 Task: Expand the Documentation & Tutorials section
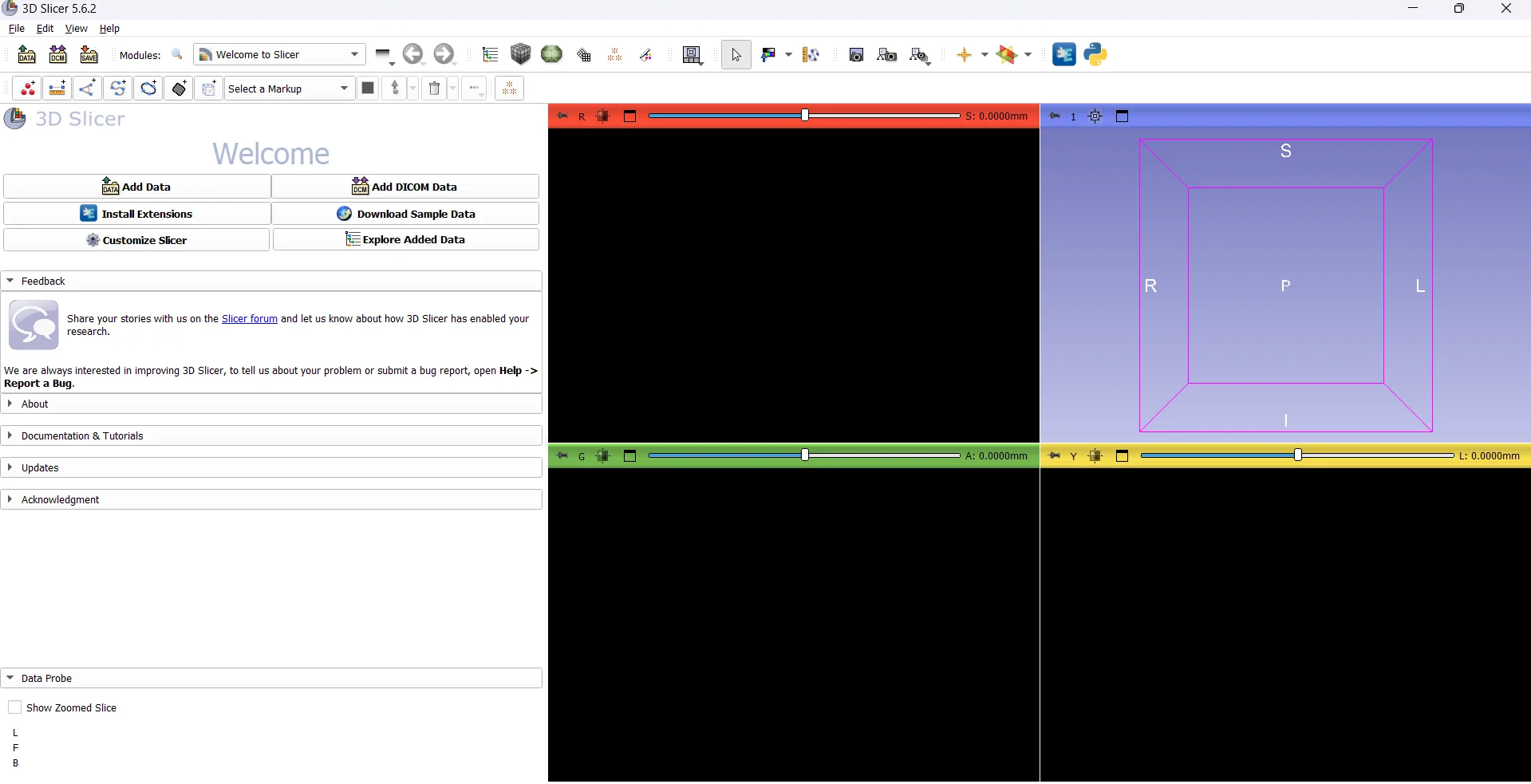[271, 435]
